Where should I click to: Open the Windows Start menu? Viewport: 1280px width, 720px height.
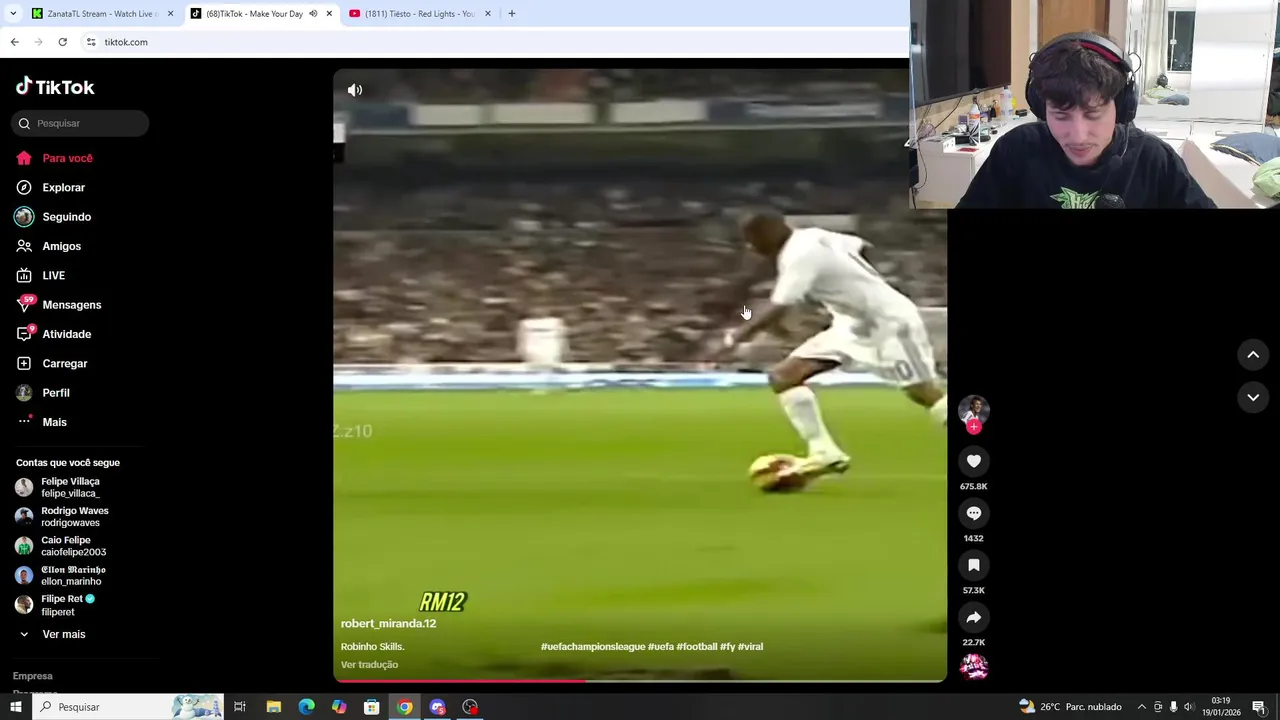15,707
